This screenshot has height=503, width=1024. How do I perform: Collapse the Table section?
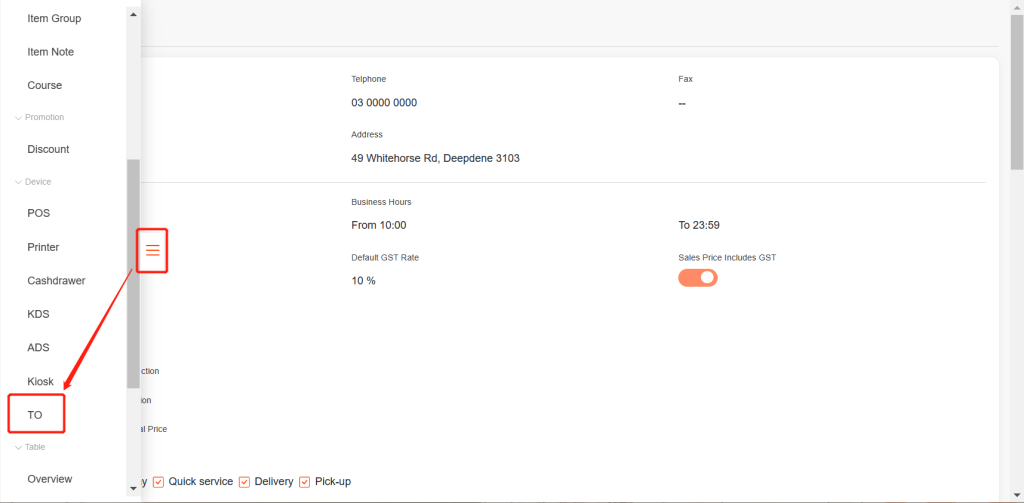click(x=18, y=447)
